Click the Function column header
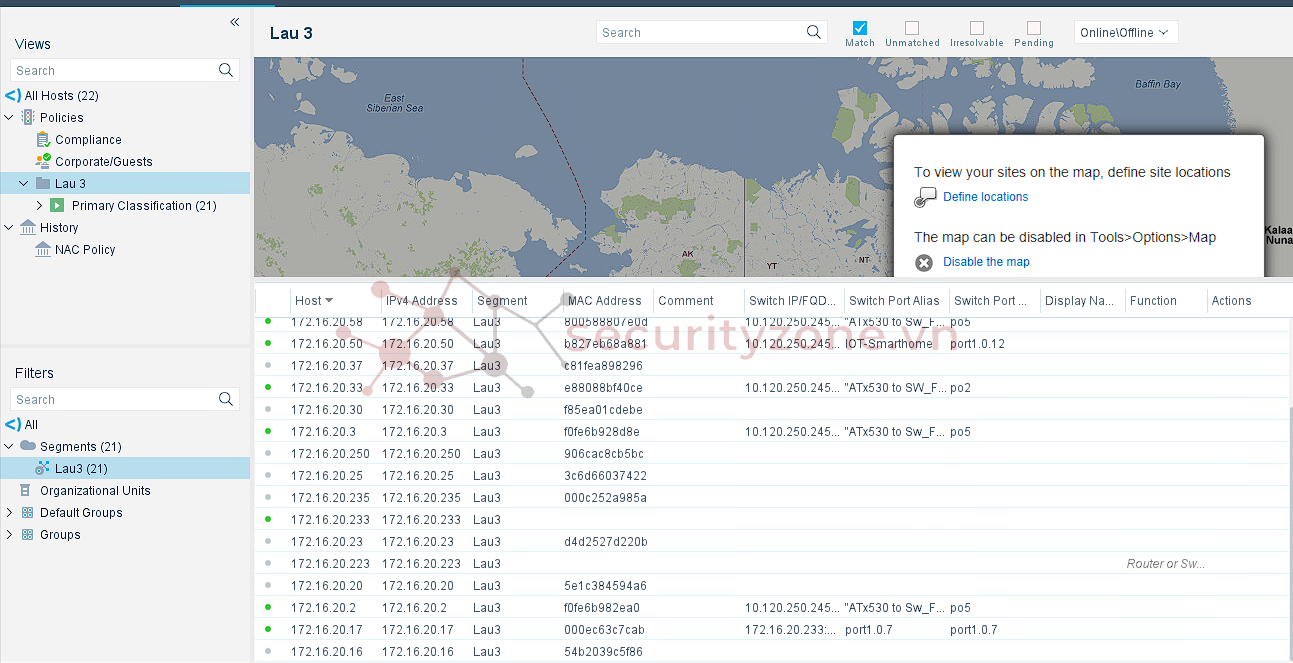 [1153, 301]
